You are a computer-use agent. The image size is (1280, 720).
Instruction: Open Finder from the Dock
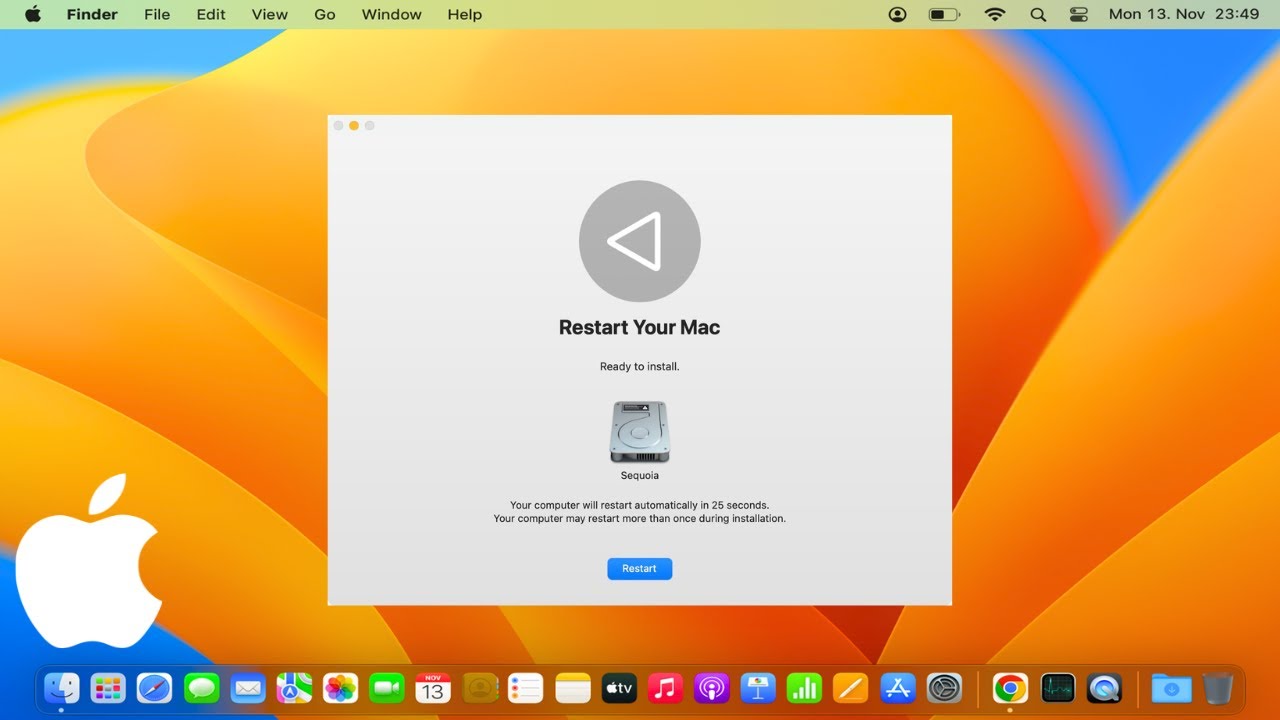point(61,688)
